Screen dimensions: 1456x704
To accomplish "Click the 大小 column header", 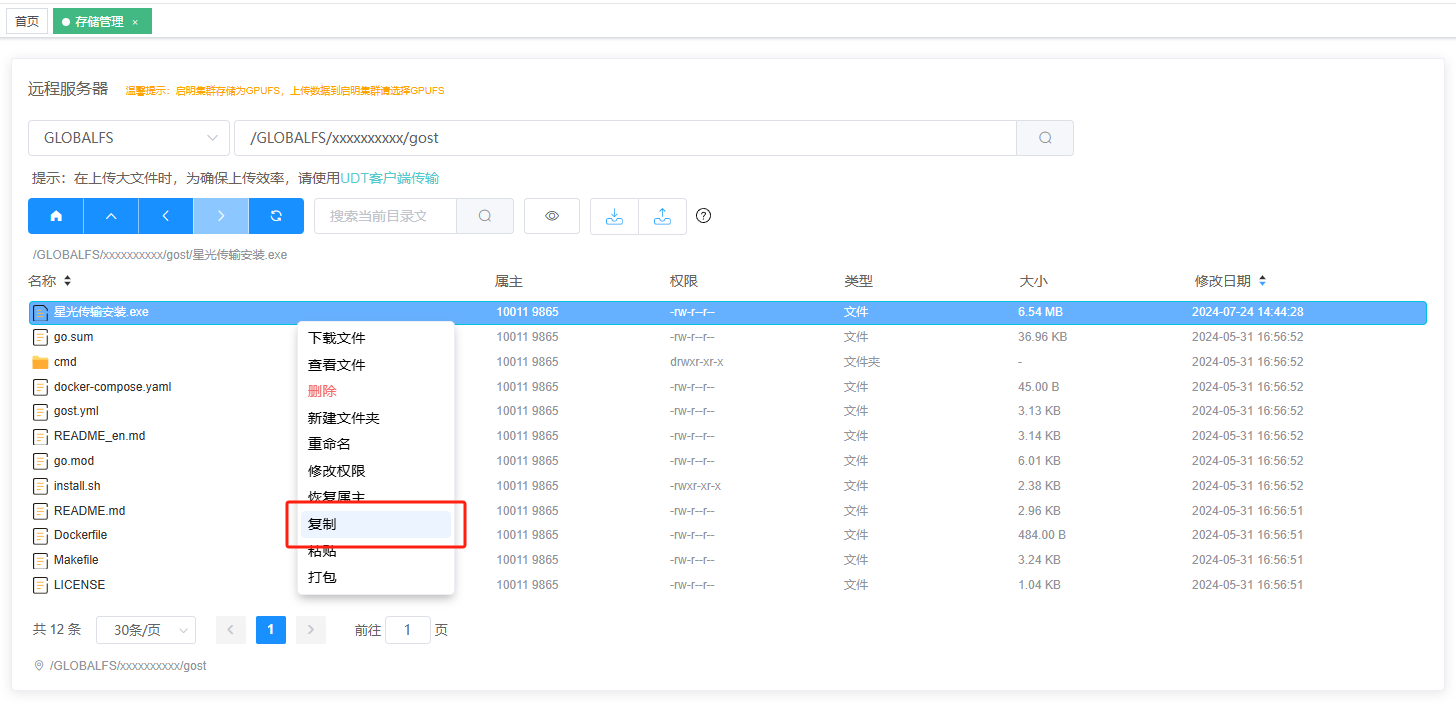I will (x=1033, y=281).
